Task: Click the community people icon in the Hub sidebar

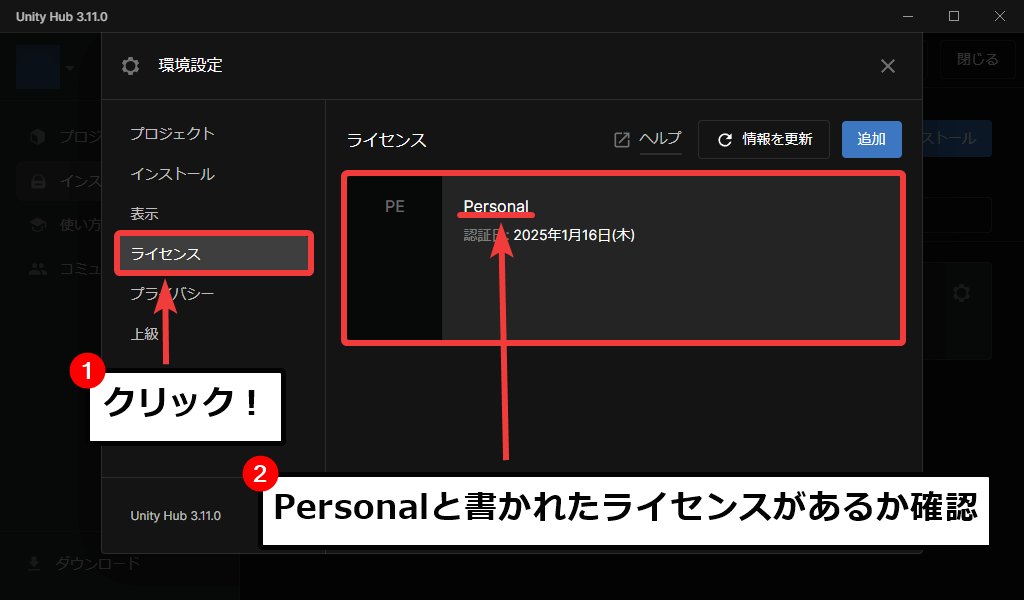Action: pyautogui.click(x=38, y=269)
